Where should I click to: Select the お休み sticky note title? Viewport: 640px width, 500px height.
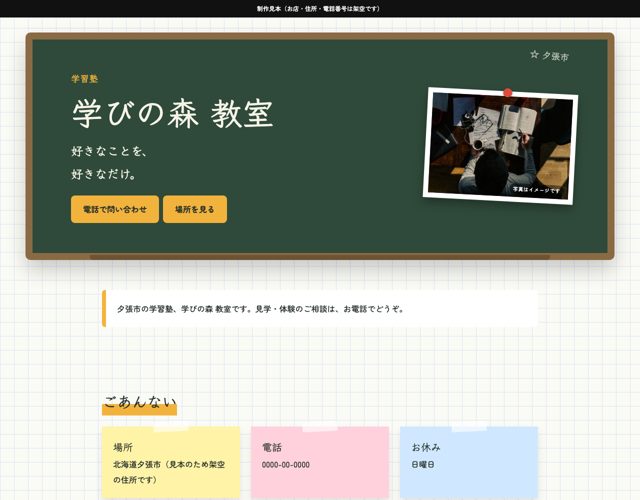[x=426, y=447]
